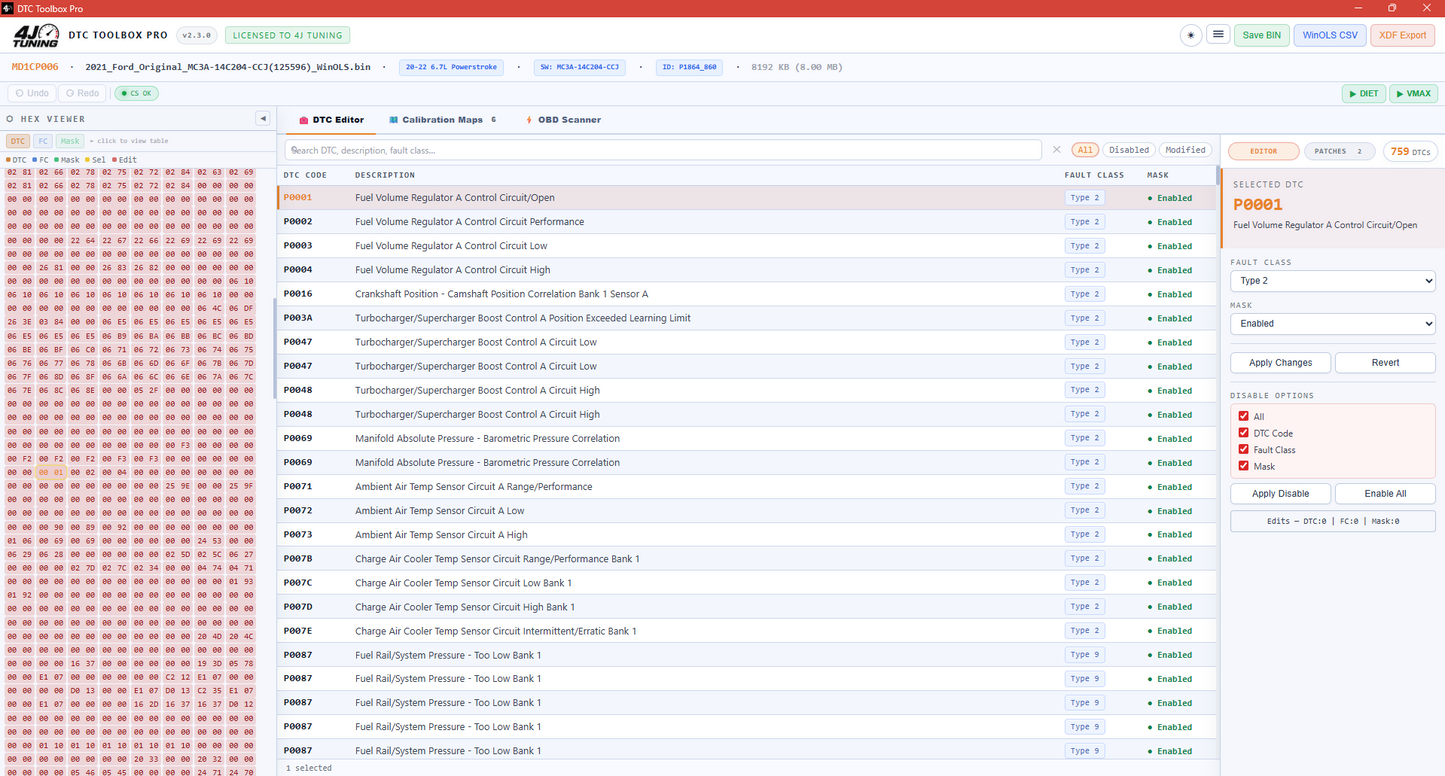Sort by FAULT CLASS column header
1445x776 pixels.
[1094, 175]
